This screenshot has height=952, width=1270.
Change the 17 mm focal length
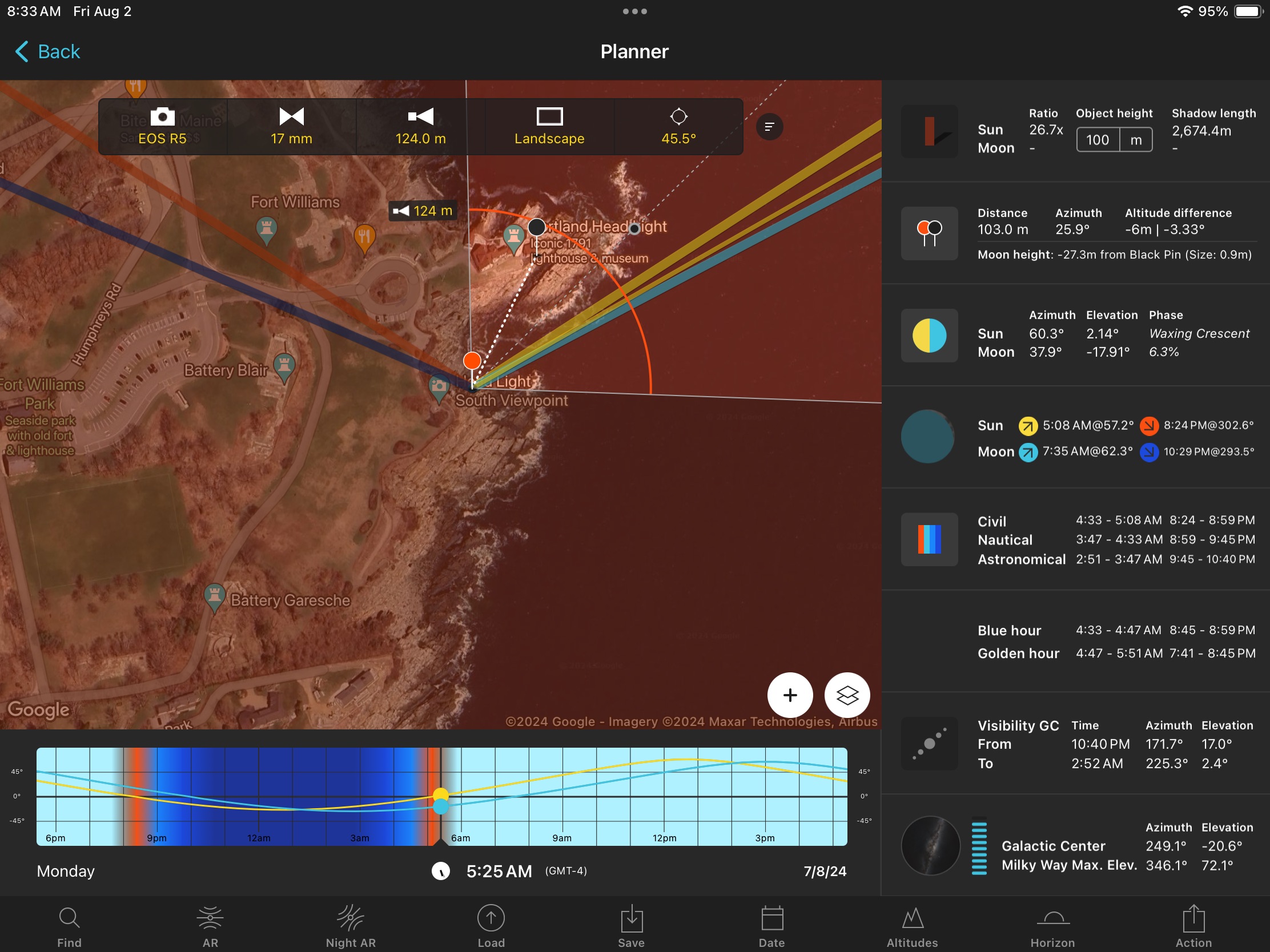click(291, 126)
